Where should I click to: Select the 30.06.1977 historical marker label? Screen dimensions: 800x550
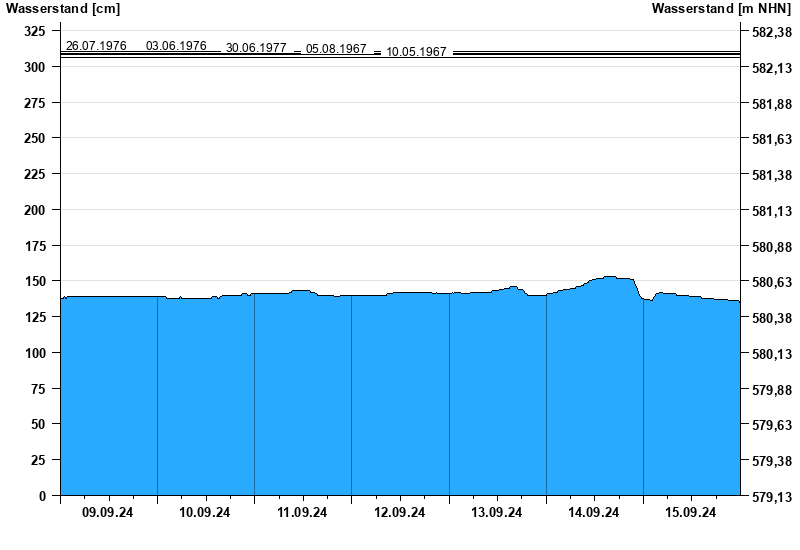point(256,48)
